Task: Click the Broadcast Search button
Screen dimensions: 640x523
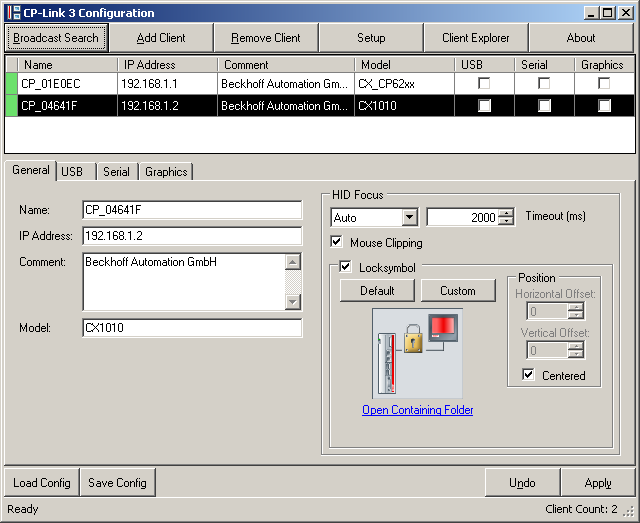Action: point(56,38)
